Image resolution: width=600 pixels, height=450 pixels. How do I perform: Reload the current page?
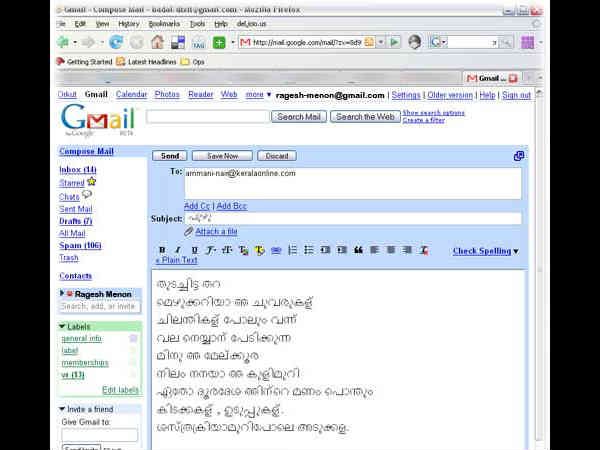(116, 42)
